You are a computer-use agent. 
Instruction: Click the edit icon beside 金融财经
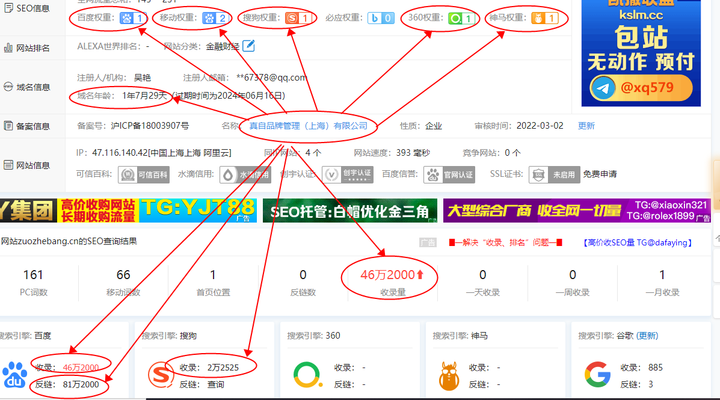coord(248,45)
